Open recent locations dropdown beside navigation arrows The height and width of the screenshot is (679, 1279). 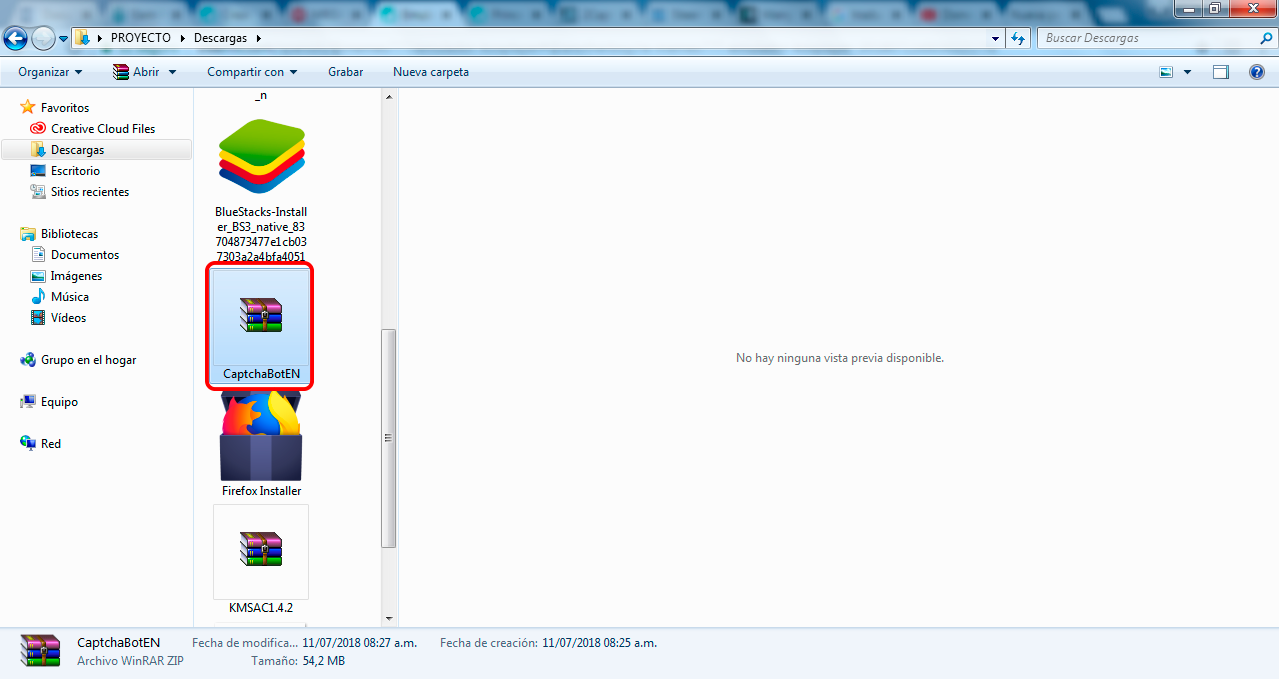64,39
